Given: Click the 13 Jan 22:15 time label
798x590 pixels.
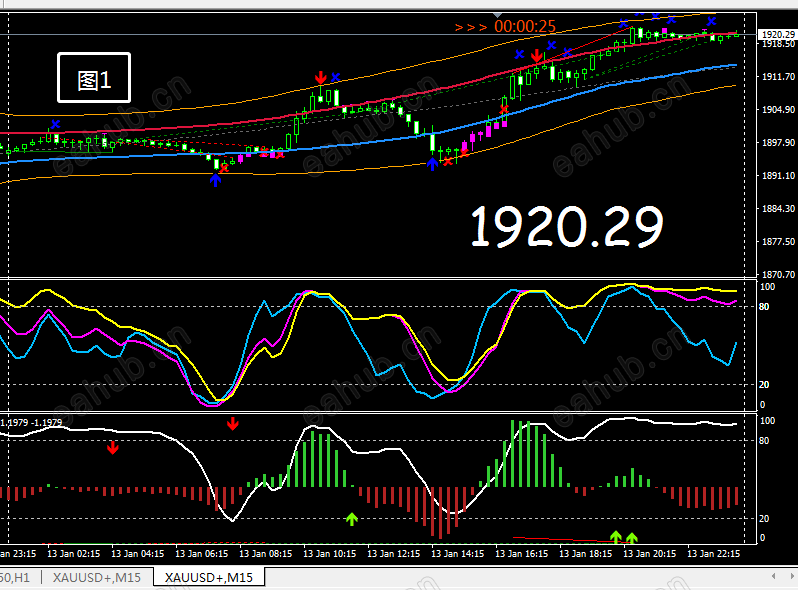Looking at the screenshot, I should [x=714, y=553].
